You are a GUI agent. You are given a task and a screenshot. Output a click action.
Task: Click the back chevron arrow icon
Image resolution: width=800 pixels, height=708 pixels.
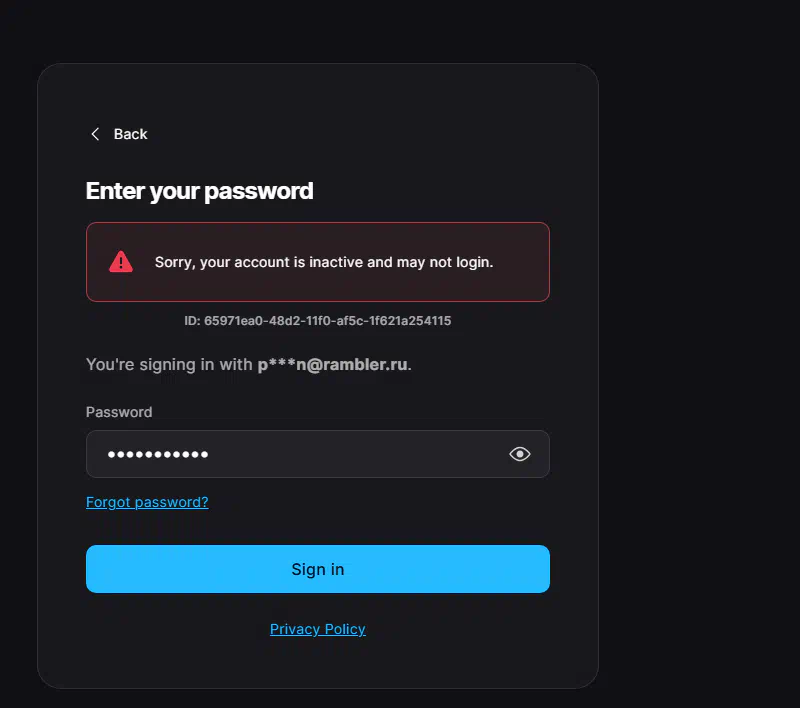[x=95, y=134]
